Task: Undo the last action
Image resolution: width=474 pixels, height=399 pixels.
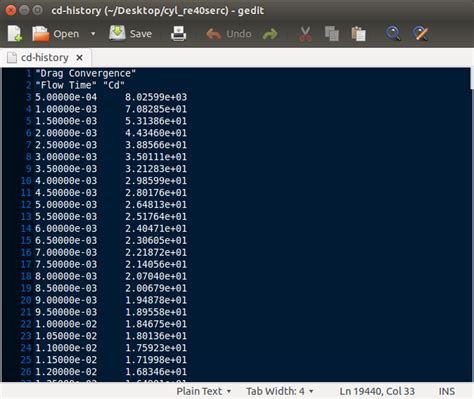Action: click(x=229, y=34)
